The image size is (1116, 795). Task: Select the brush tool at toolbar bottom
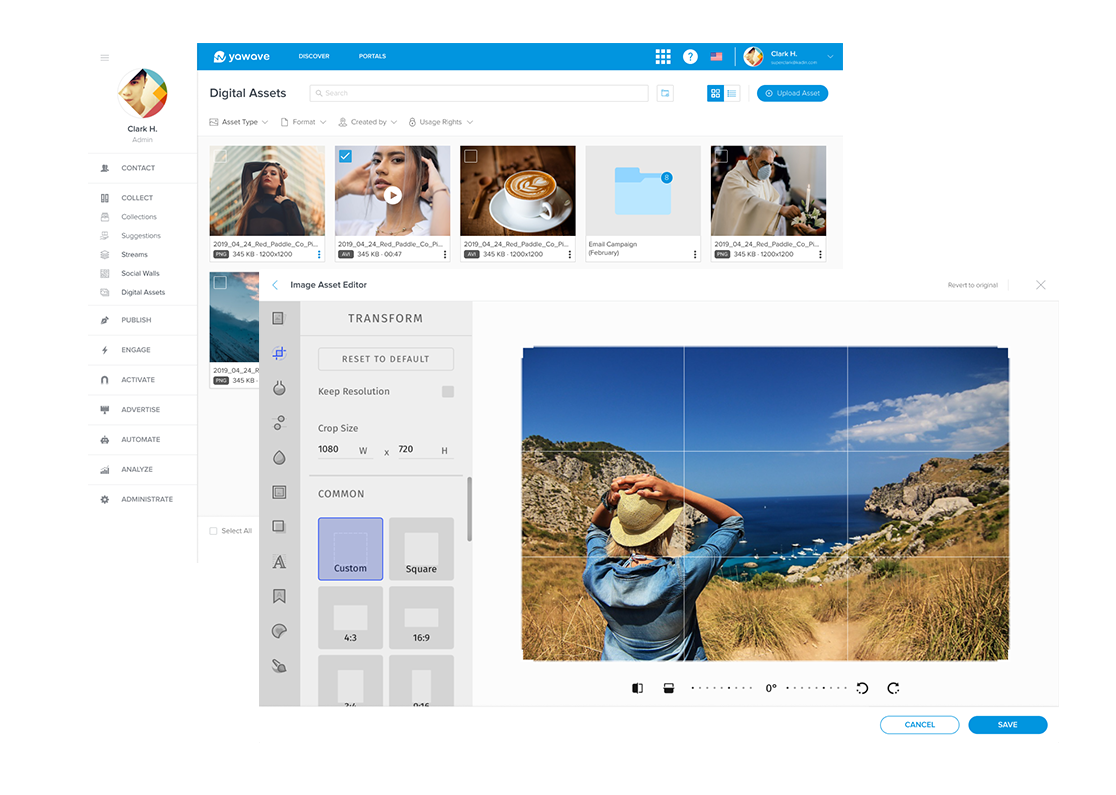pyautogui.click(x=279, y=666)
